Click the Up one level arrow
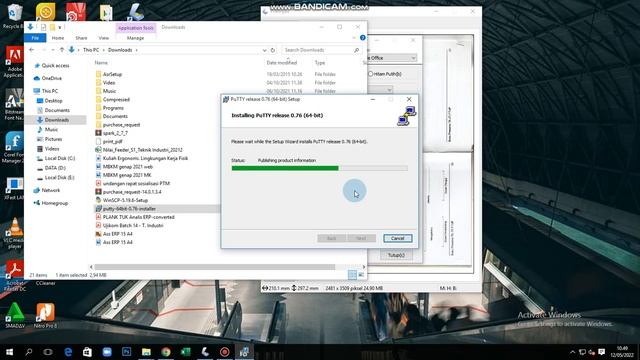640x360 pixels. 62,50
